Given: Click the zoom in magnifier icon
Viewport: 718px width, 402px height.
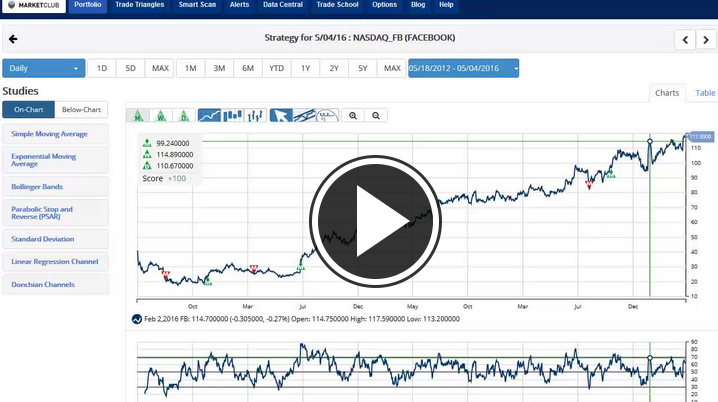Looking at the screenshot, I should (x=353, y=116).
